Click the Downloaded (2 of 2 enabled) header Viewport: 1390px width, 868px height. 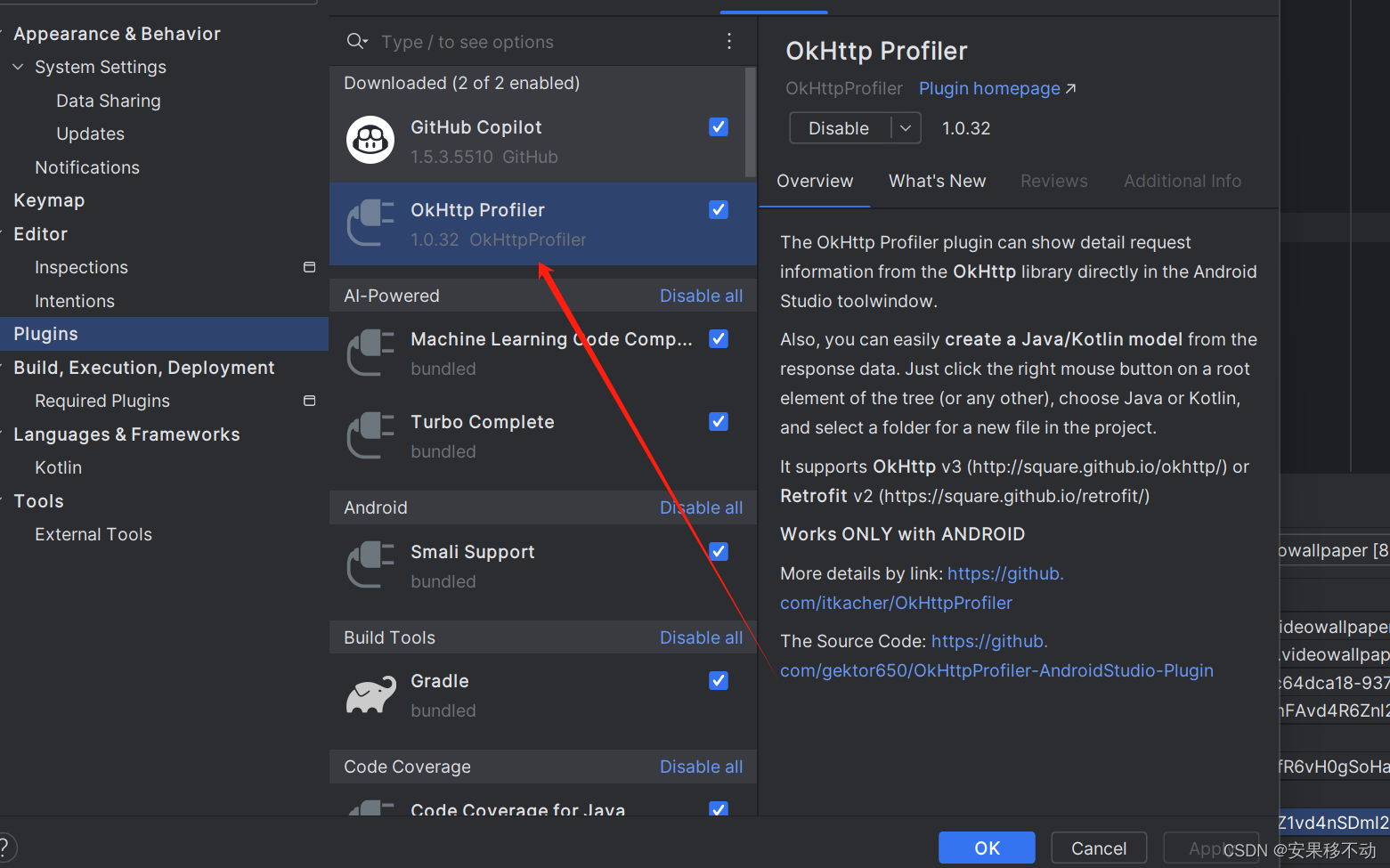click(461, 83)
